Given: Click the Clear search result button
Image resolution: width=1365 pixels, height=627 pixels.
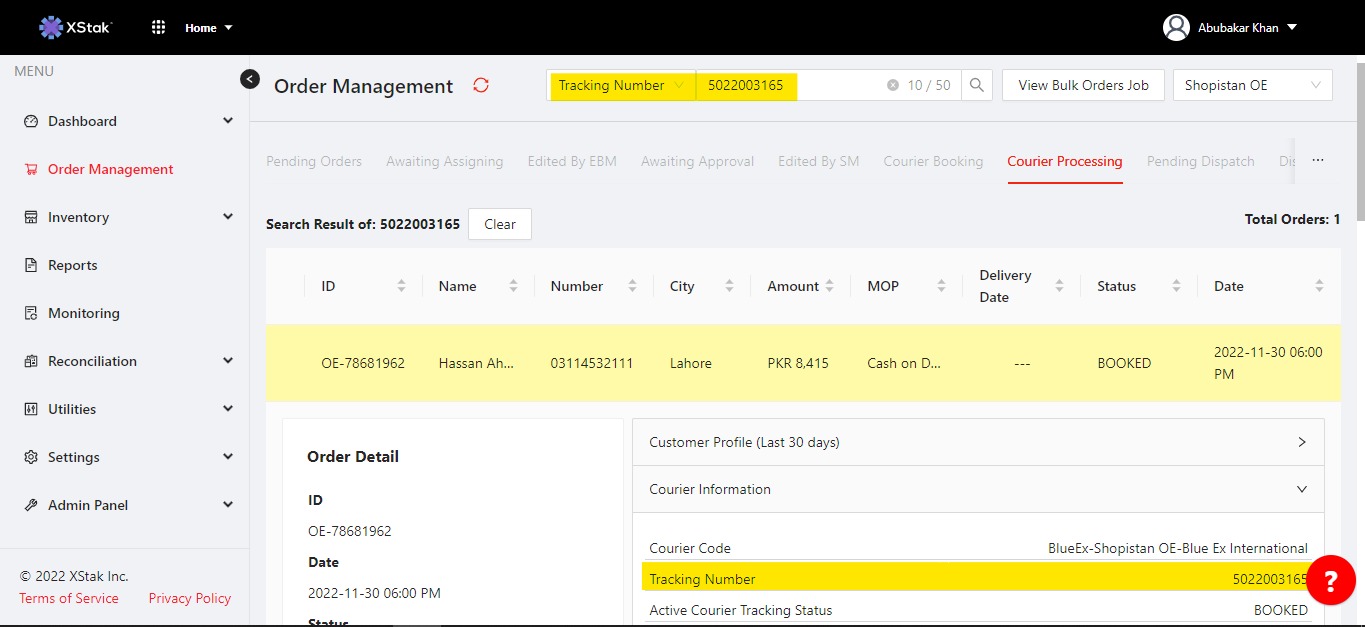Looking at the screenshot, I should click(500, 224).
